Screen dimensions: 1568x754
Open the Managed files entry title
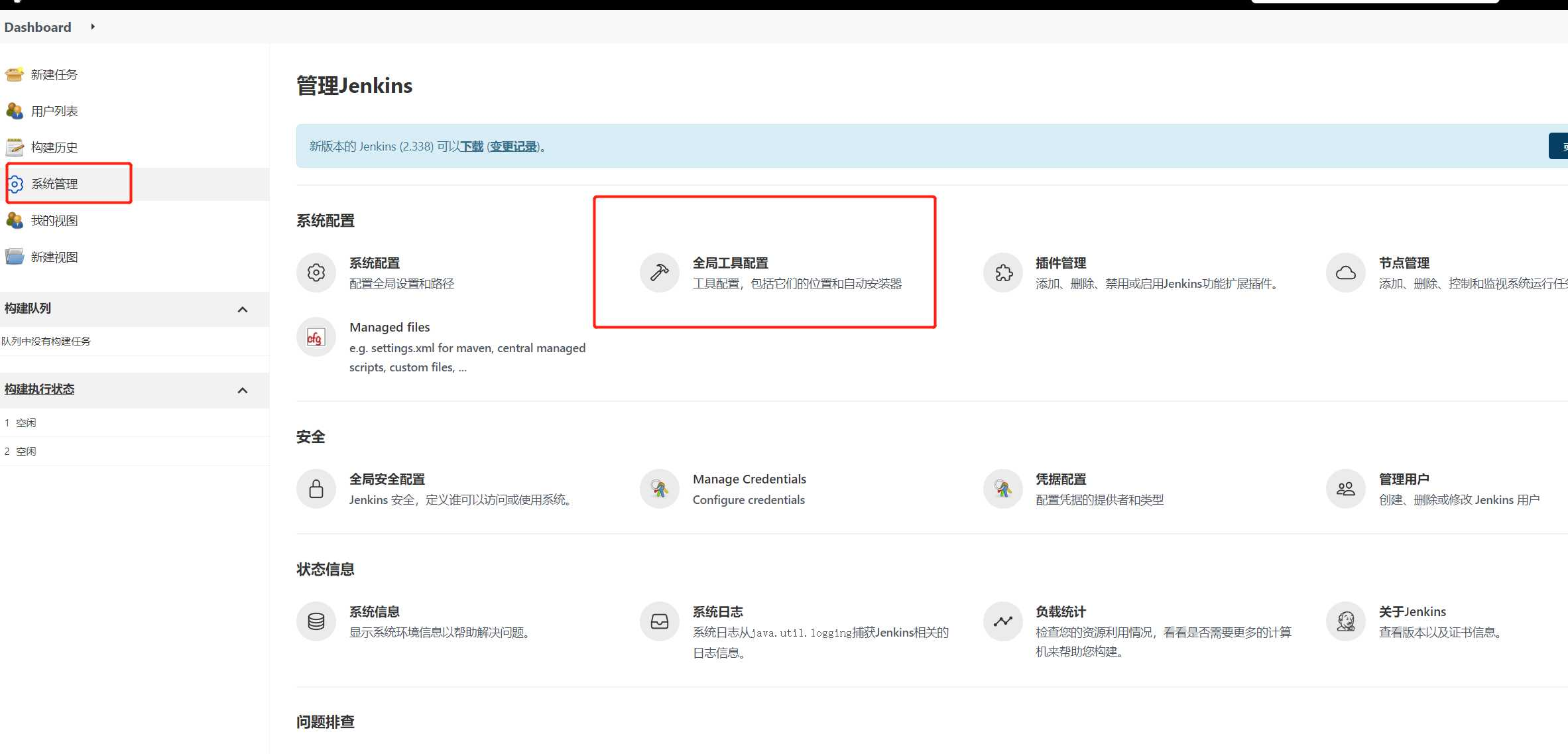click(x=390, y=327)
